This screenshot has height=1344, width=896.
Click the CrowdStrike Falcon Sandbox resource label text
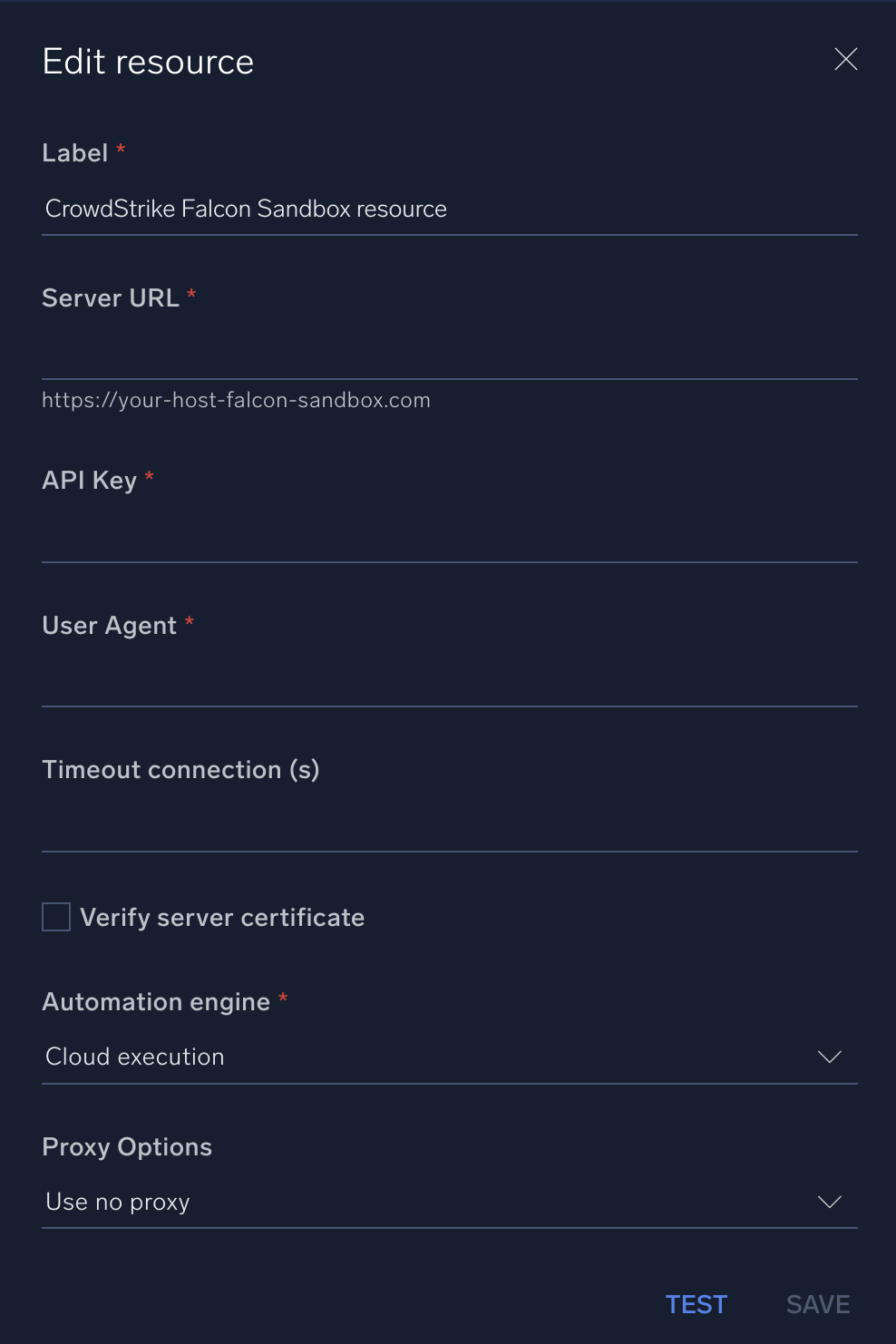point(246,209)
